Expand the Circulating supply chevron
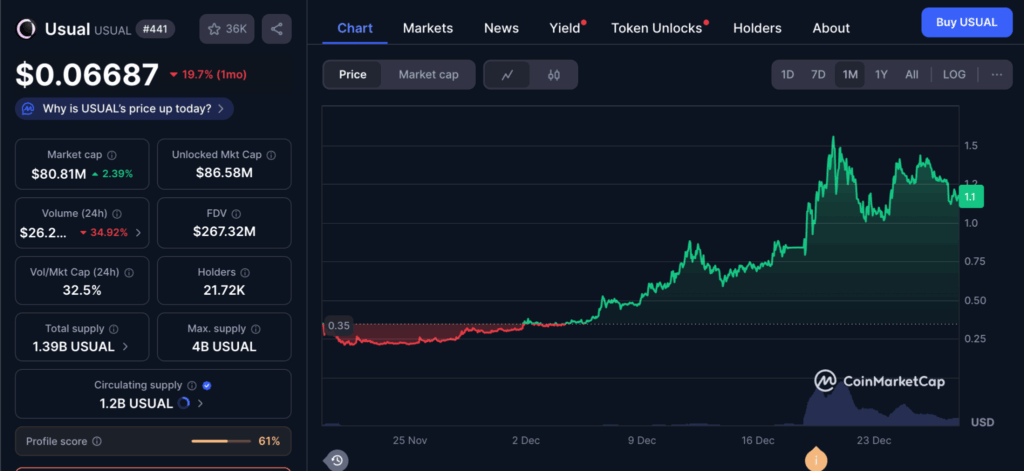This screenshot has height=471, width=1024. (201, 404)
